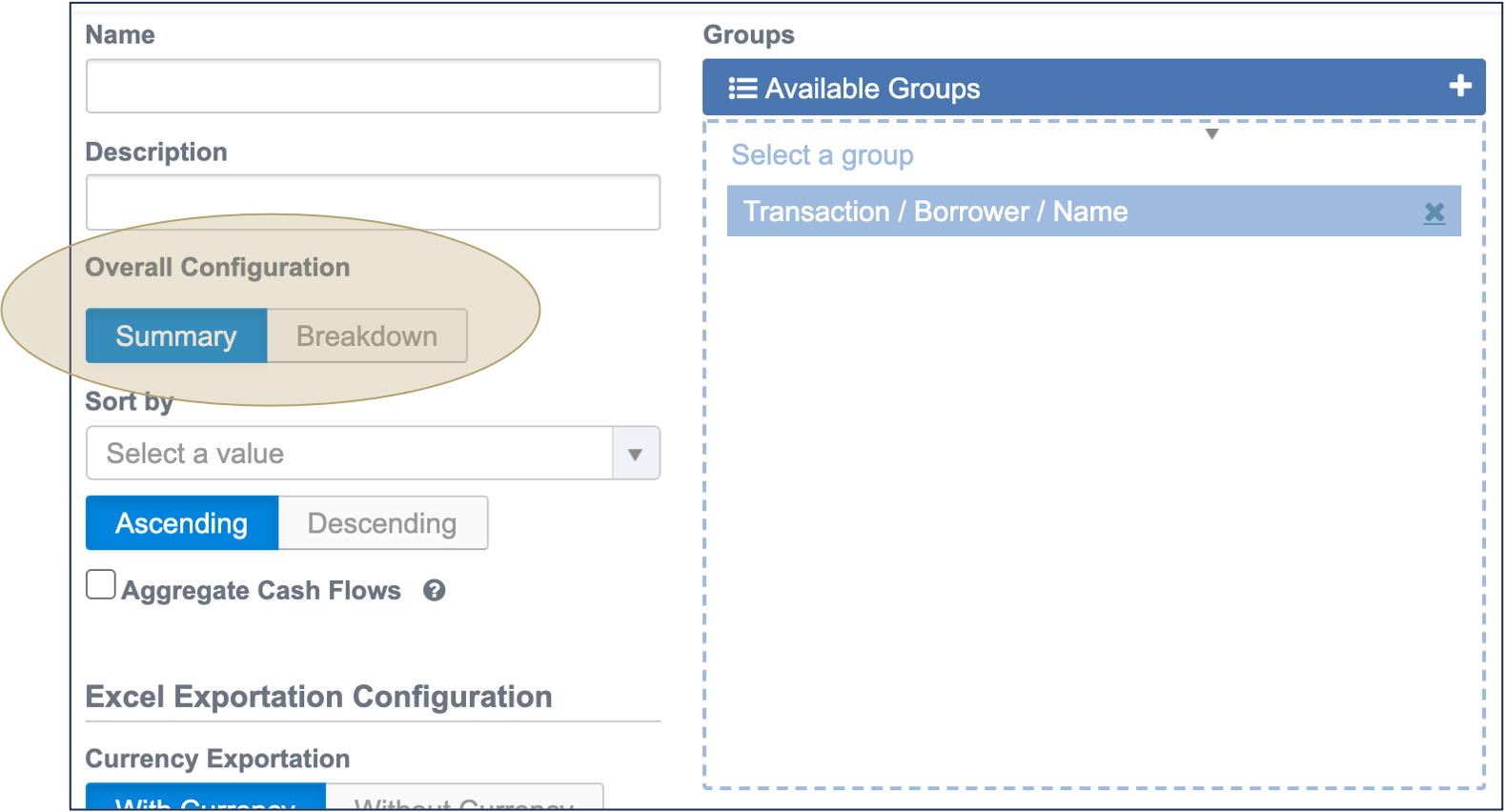Click into the Description input box
Image resolution: width=1505 pixels, height=812 pixels.
click(x=373, y=202)
